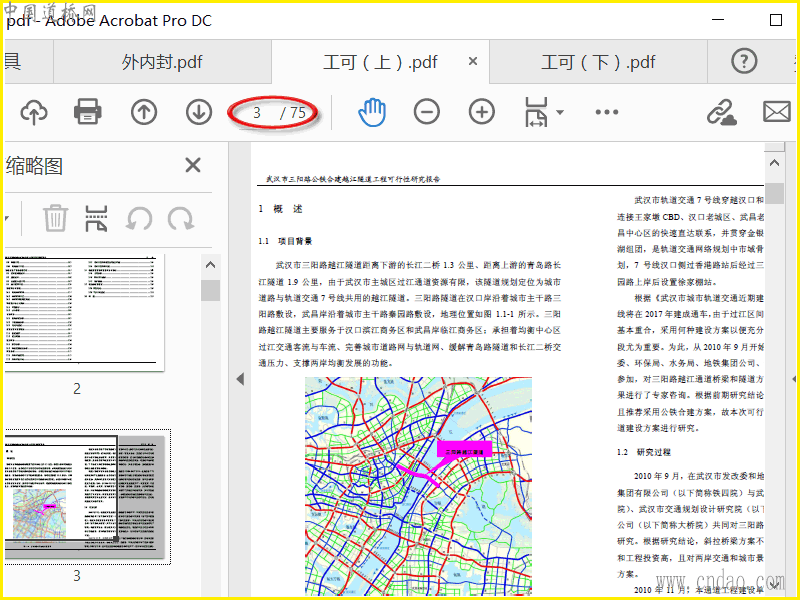The image size is (800, 600).
Task: Switch to the 工可（下）.pdf tab
Action: tap(598, 62)
